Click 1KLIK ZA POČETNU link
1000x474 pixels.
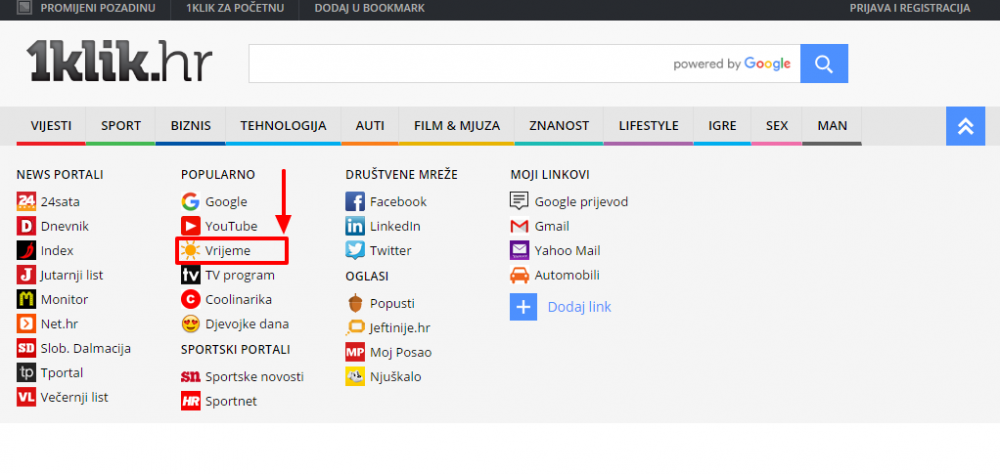click(235, 8)
